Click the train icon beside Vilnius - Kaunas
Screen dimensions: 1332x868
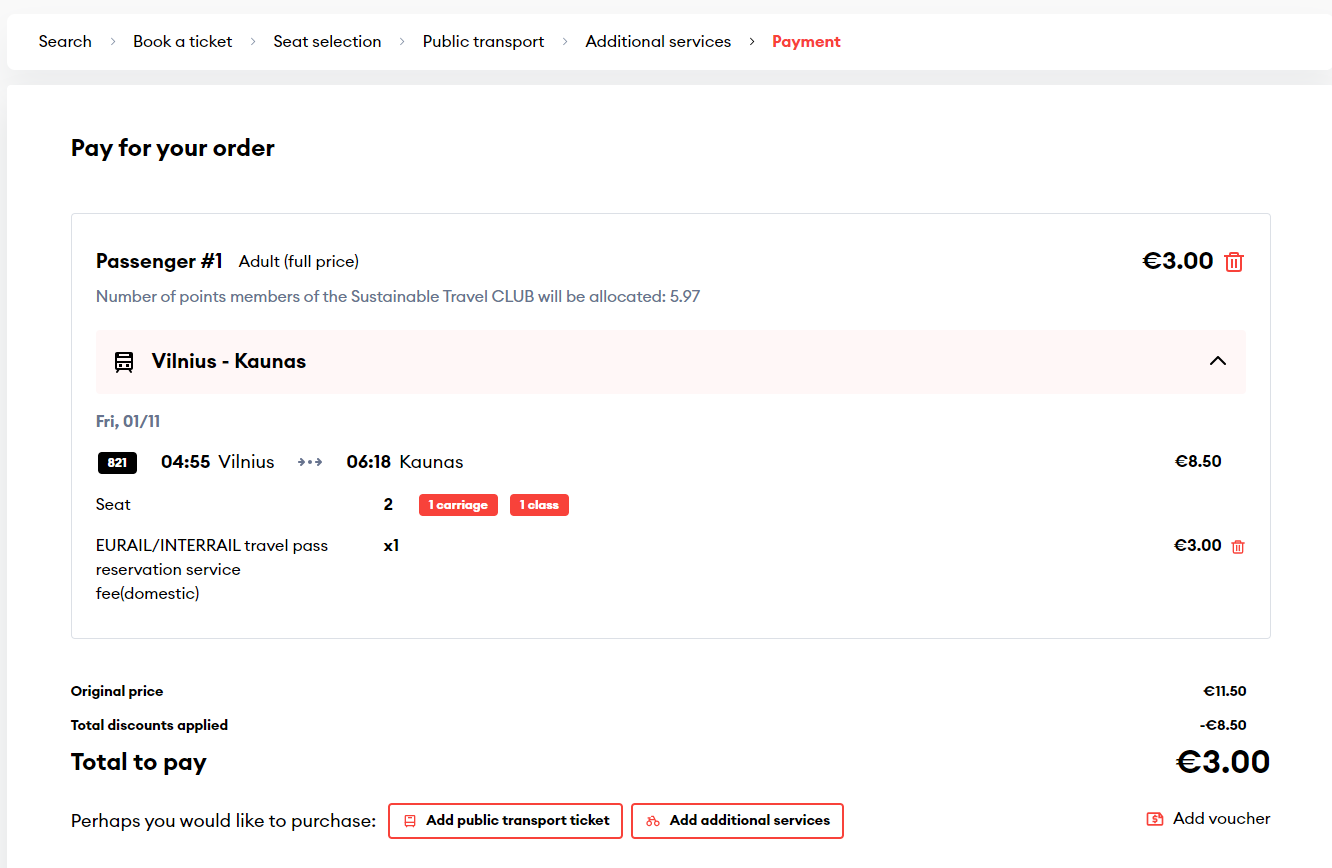coord(124,362)
